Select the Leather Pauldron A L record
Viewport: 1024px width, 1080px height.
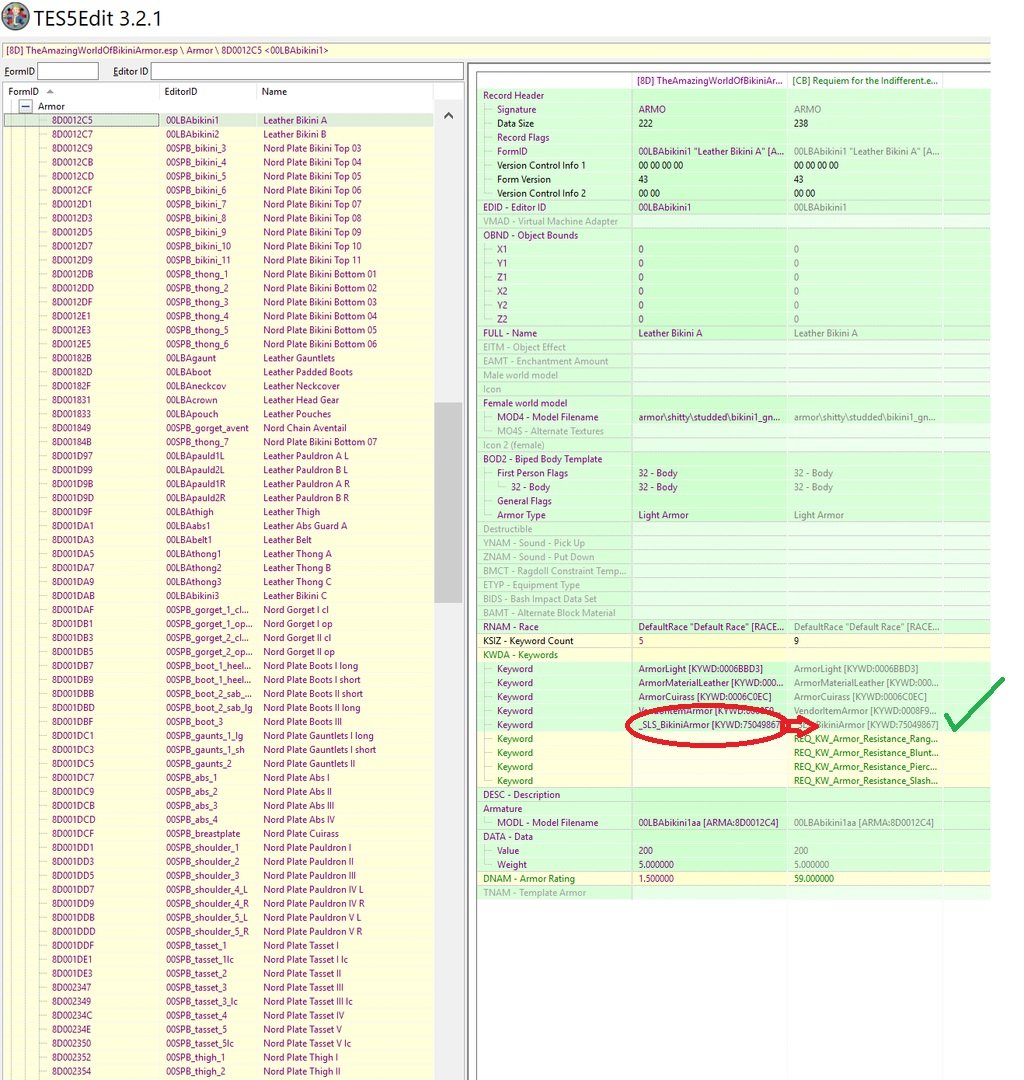click(218, 456)
